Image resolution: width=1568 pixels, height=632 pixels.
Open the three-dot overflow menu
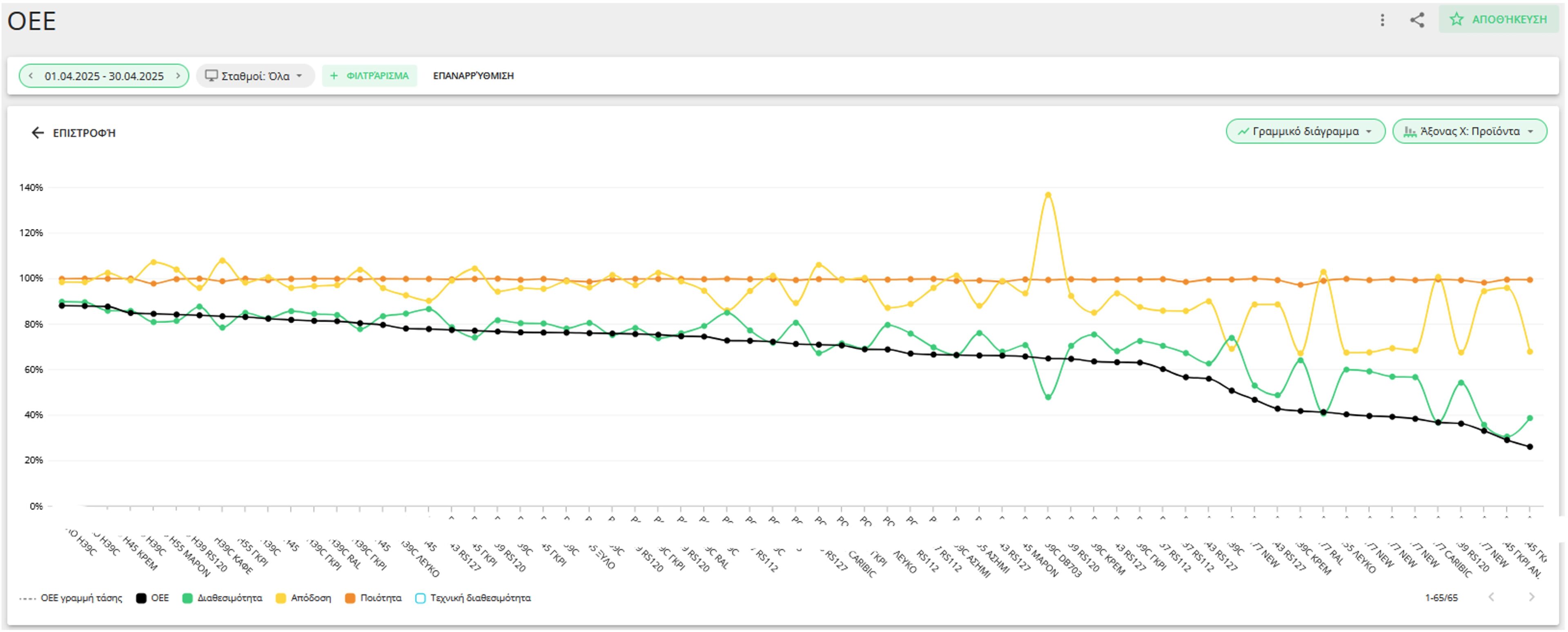pyautogui.click(x=1383, y=20)
